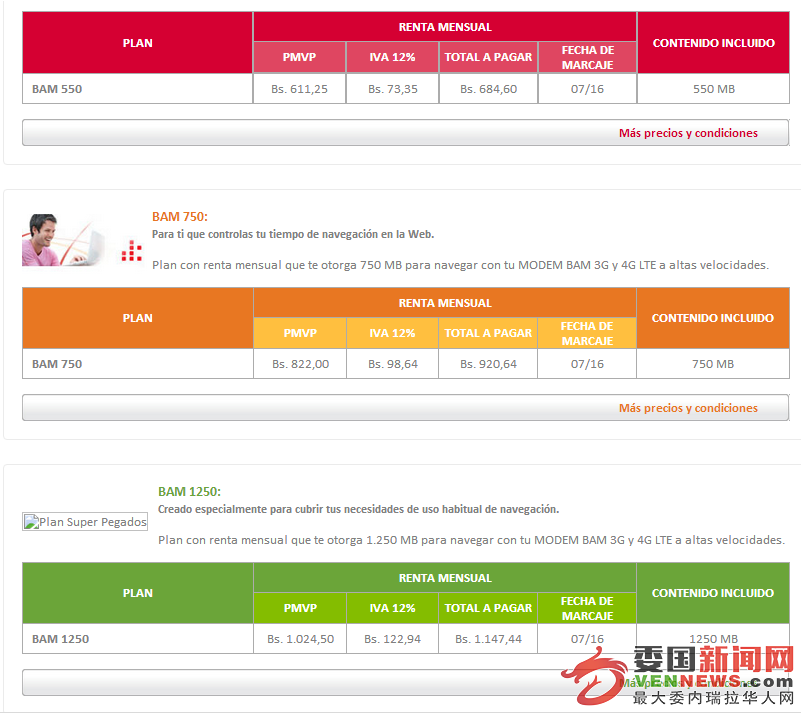Click the broken 'Plan Super Pegados' image
Screen dimensions: 801x713
click(x=85, y=521)
